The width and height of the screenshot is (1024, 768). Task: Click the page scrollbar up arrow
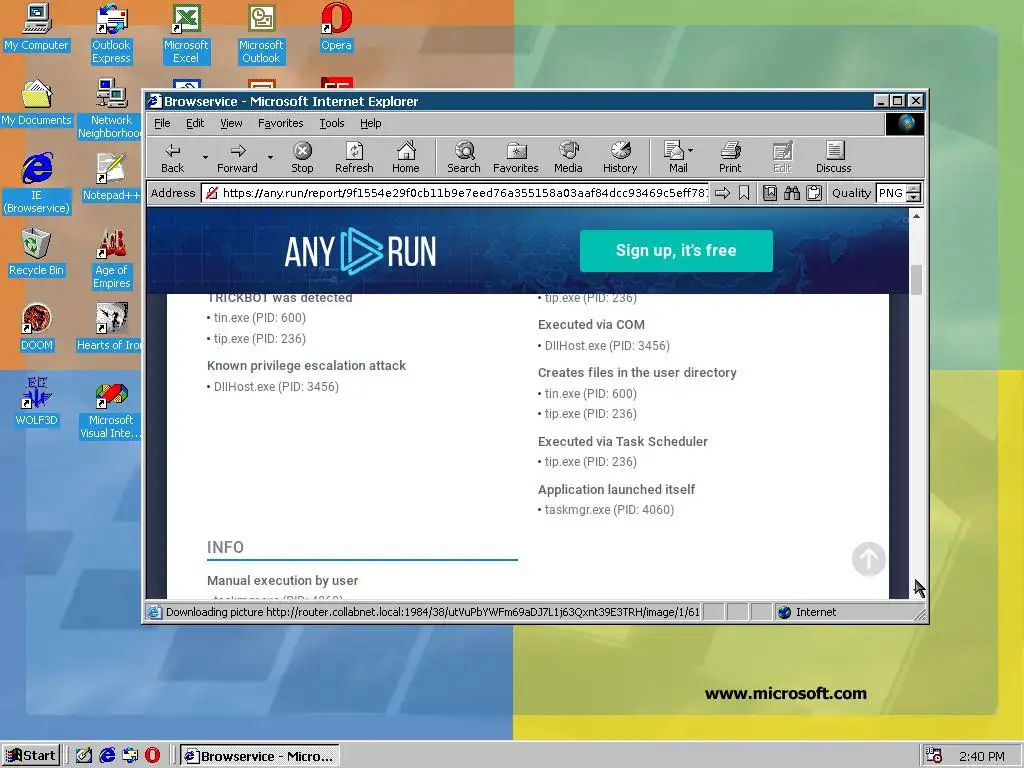tap(916, 216)
